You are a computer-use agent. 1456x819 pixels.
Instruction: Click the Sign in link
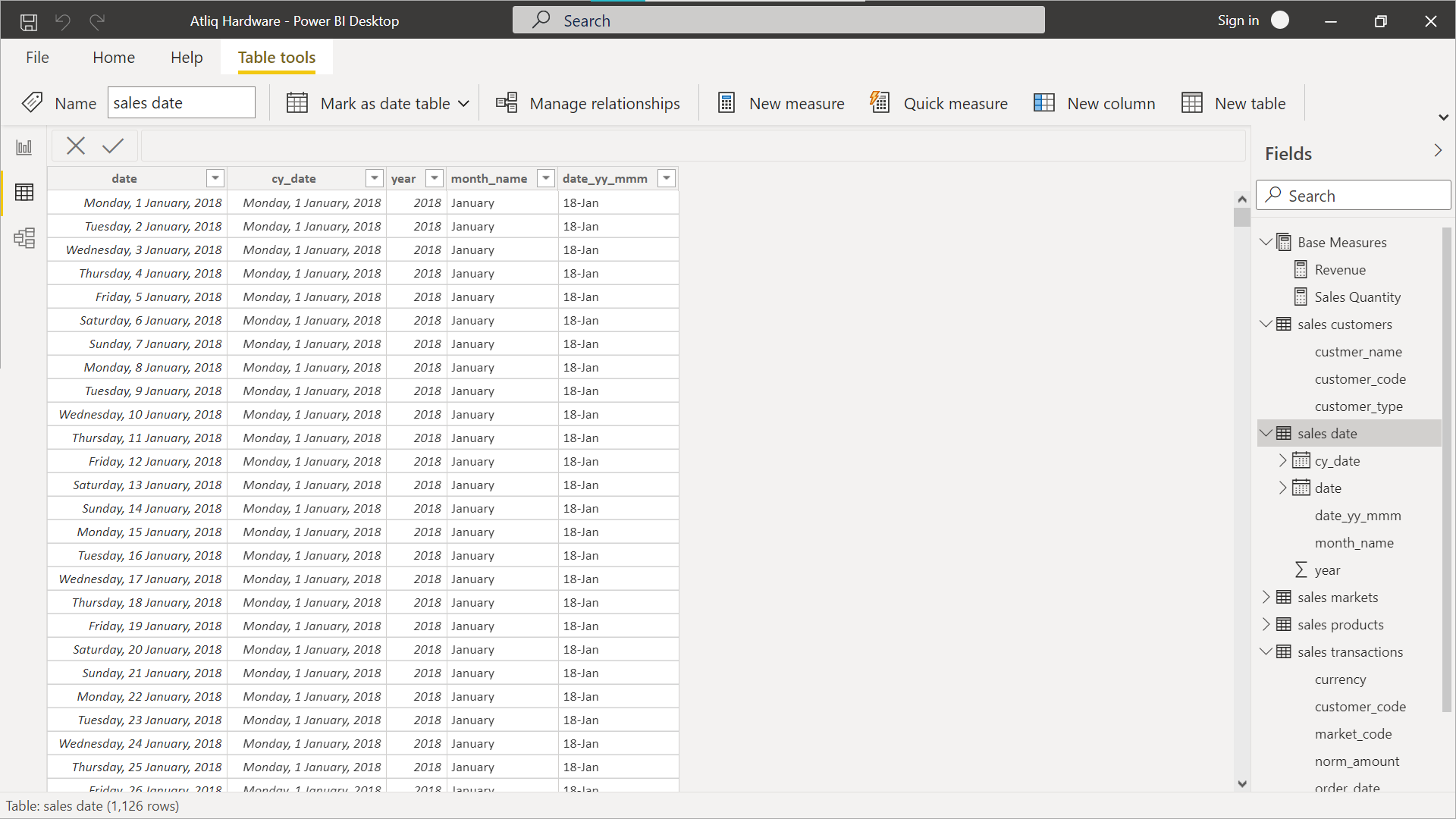click(1238, 20)
